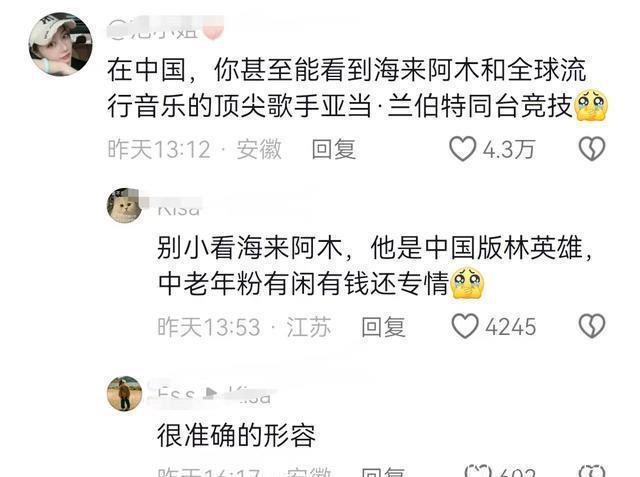The width and height of the screenshot is (640, 477).
Task: Open the white cat avatar profile
Action: coord(124,206)
